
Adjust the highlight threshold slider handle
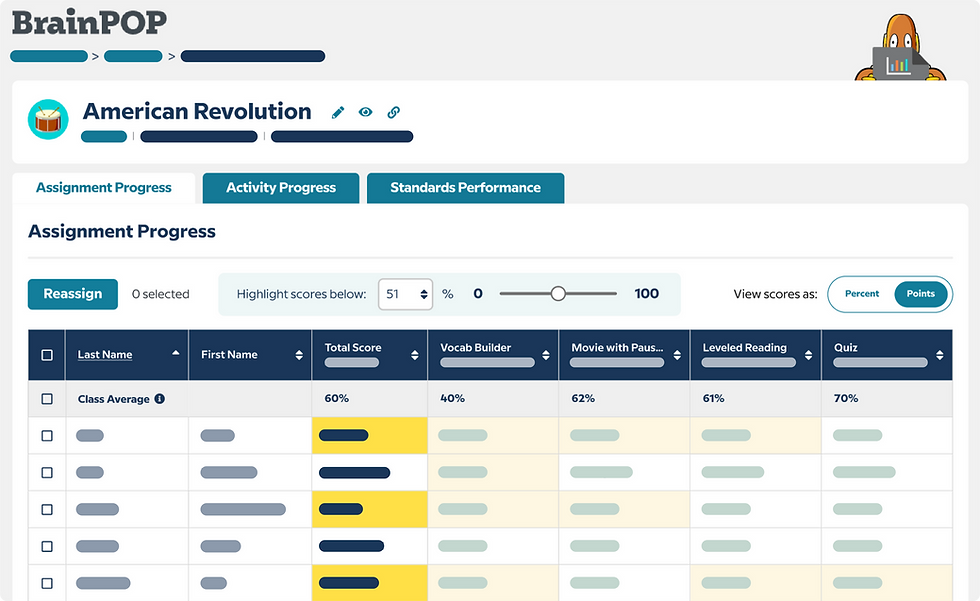coord(558,294)
